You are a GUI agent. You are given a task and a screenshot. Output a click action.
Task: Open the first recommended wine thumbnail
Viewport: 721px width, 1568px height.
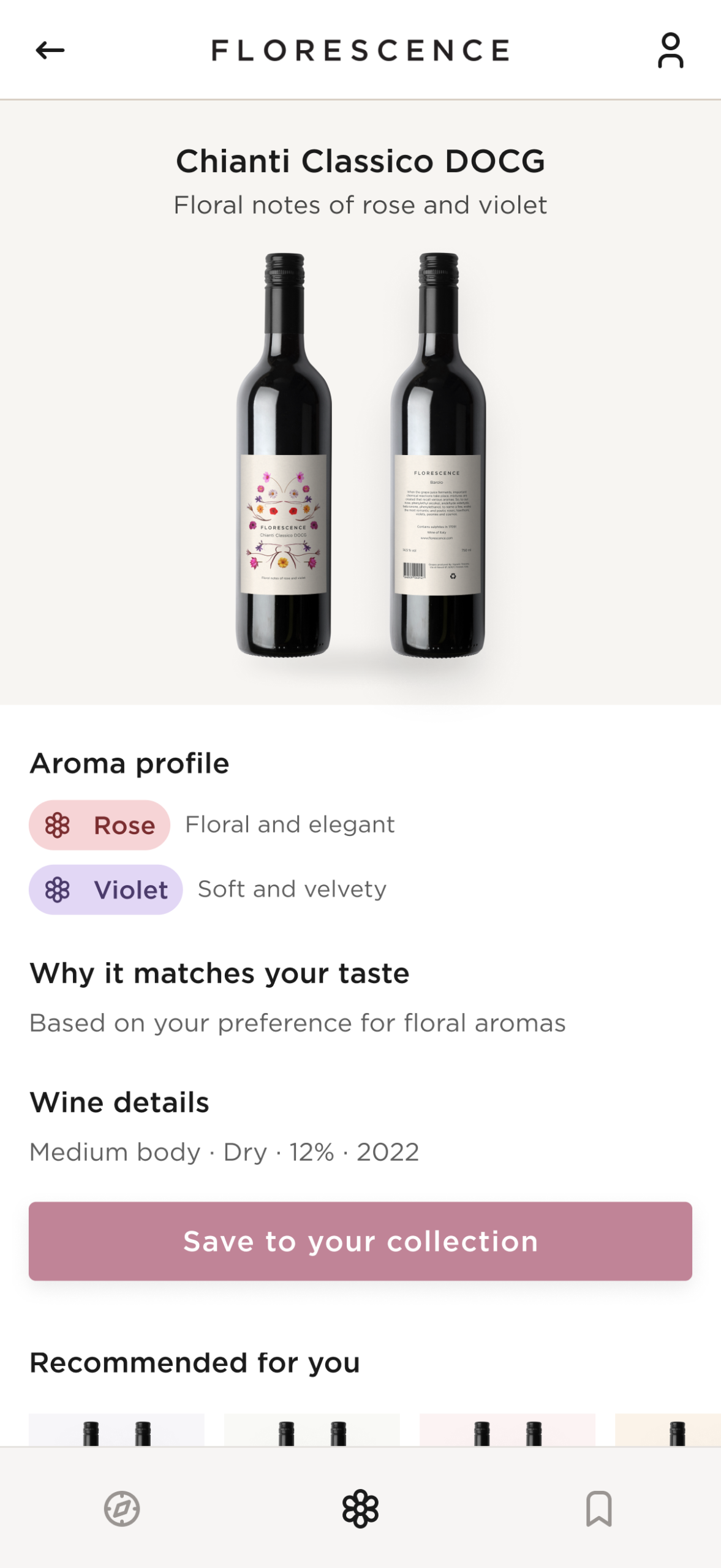116,1430
